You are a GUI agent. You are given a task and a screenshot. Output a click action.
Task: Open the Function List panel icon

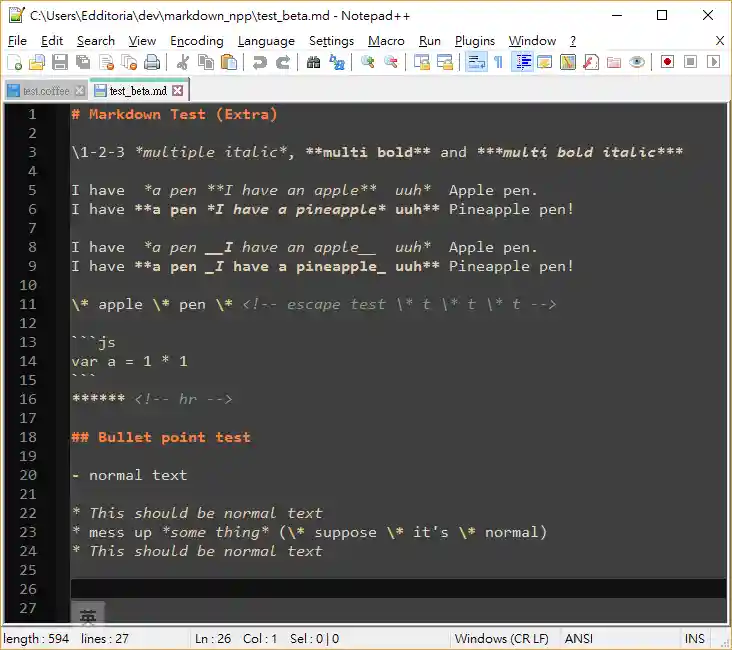pos(591,62)
